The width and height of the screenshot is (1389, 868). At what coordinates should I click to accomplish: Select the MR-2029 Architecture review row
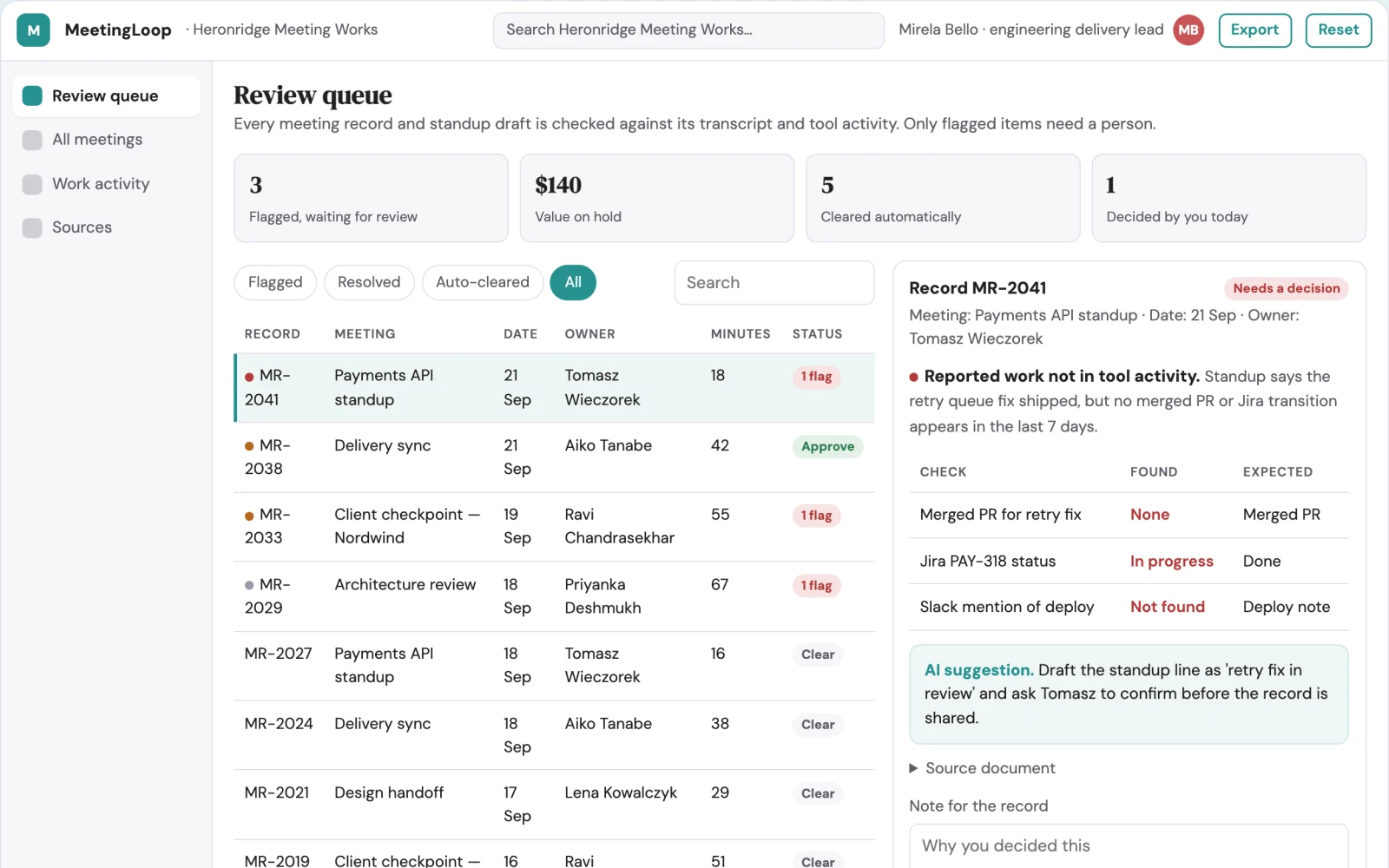pyautogui.click(x=555, y=596)
